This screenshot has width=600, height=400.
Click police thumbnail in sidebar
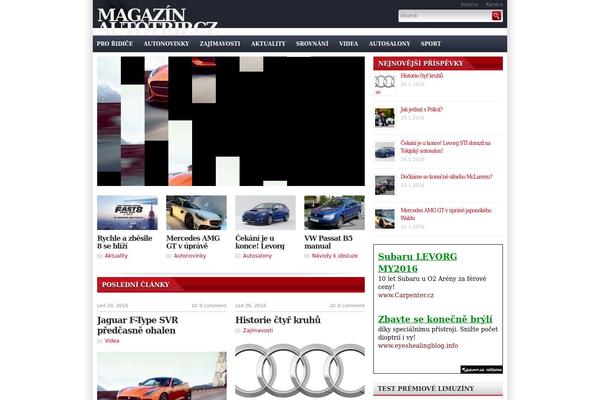(385, 118)
